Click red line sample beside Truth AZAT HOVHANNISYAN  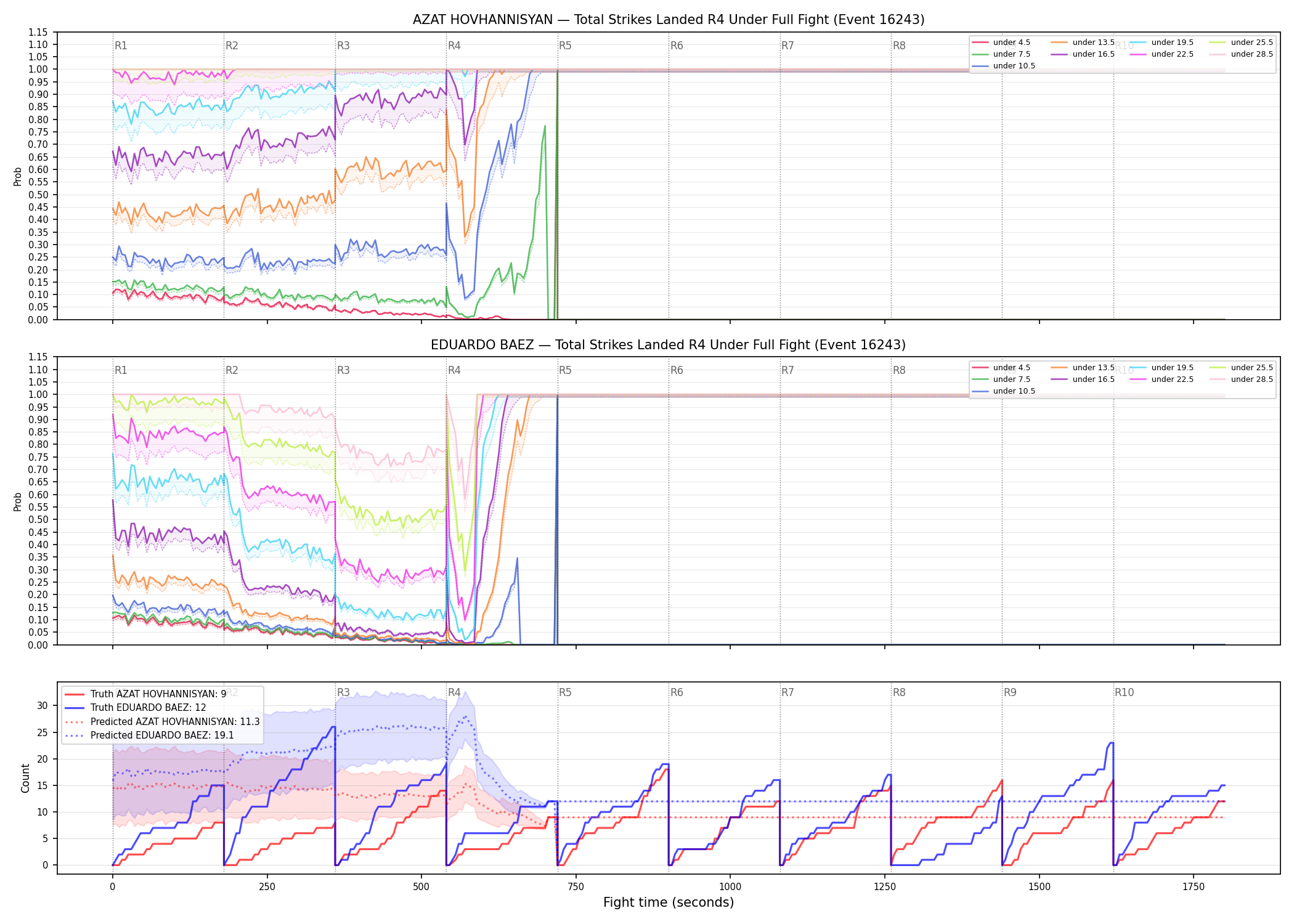pos(75,694)
